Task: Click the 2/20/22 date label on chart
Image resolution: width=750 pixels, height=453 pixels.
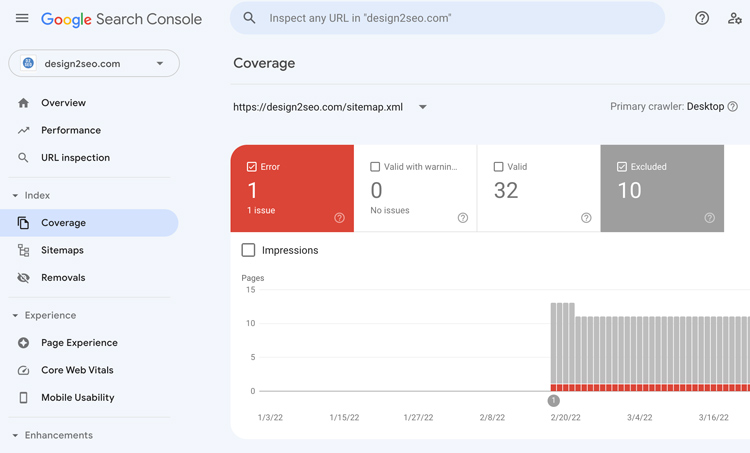Action: click(x=565, y=418)
